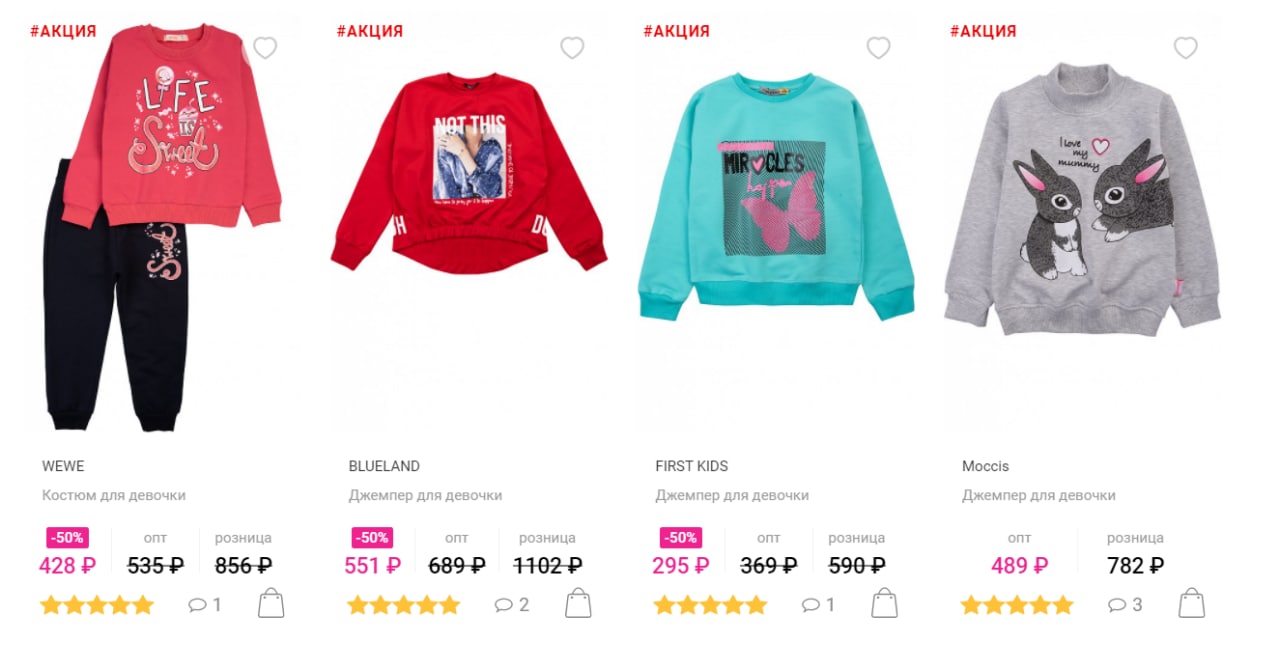Select the -50% badge on BLUELAND jumper

pos(372,538)
